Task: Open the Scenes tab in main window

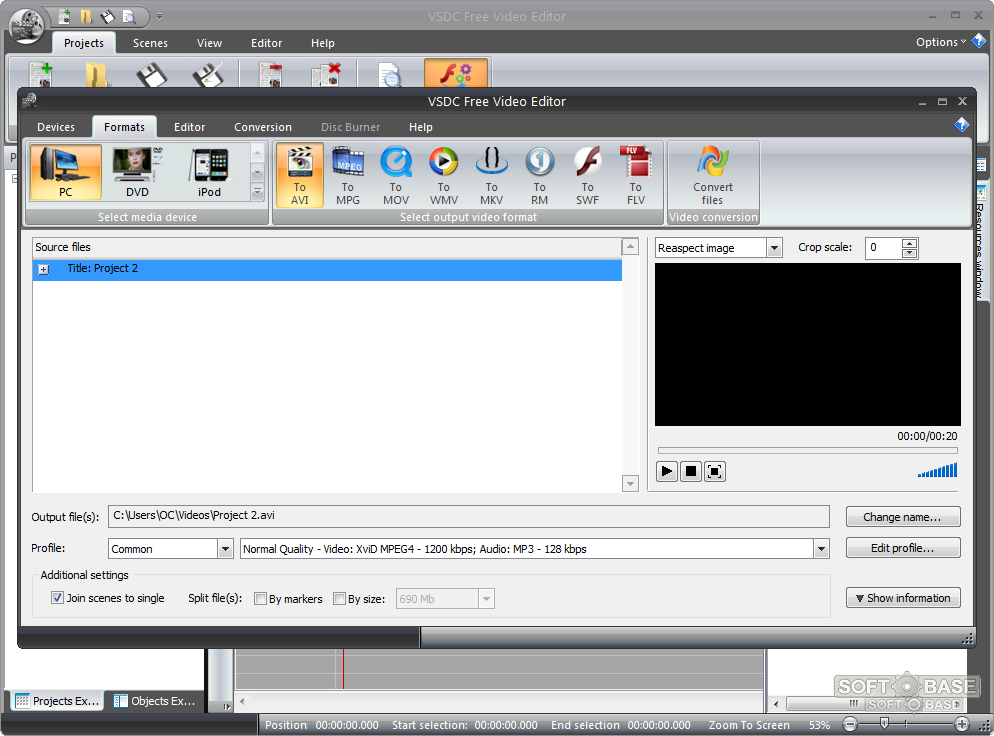Action: pos(150,43)
